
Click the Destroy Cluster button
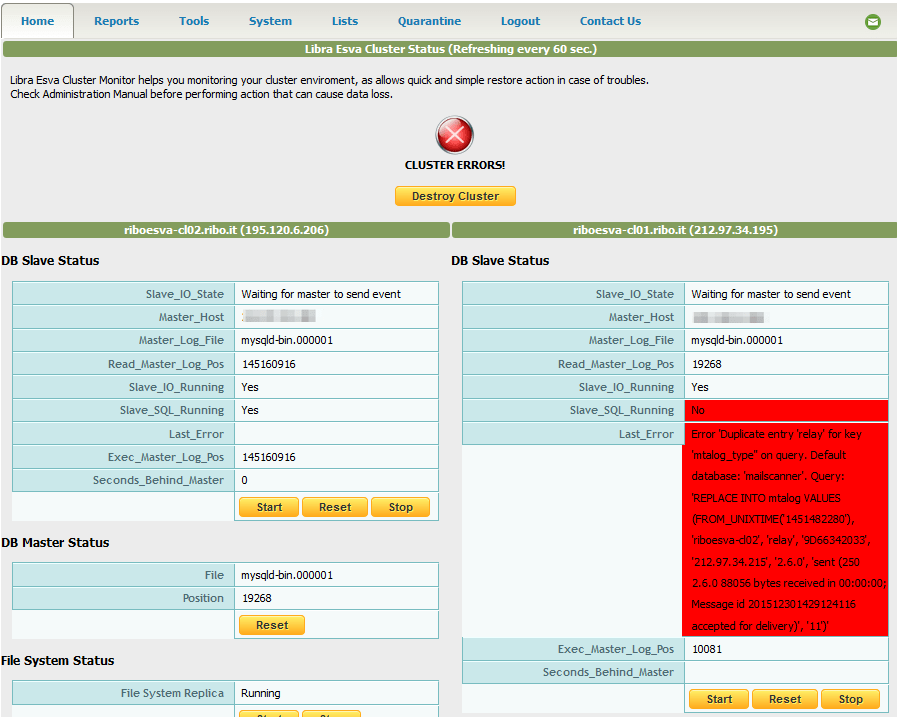click(x=455, y=195)
